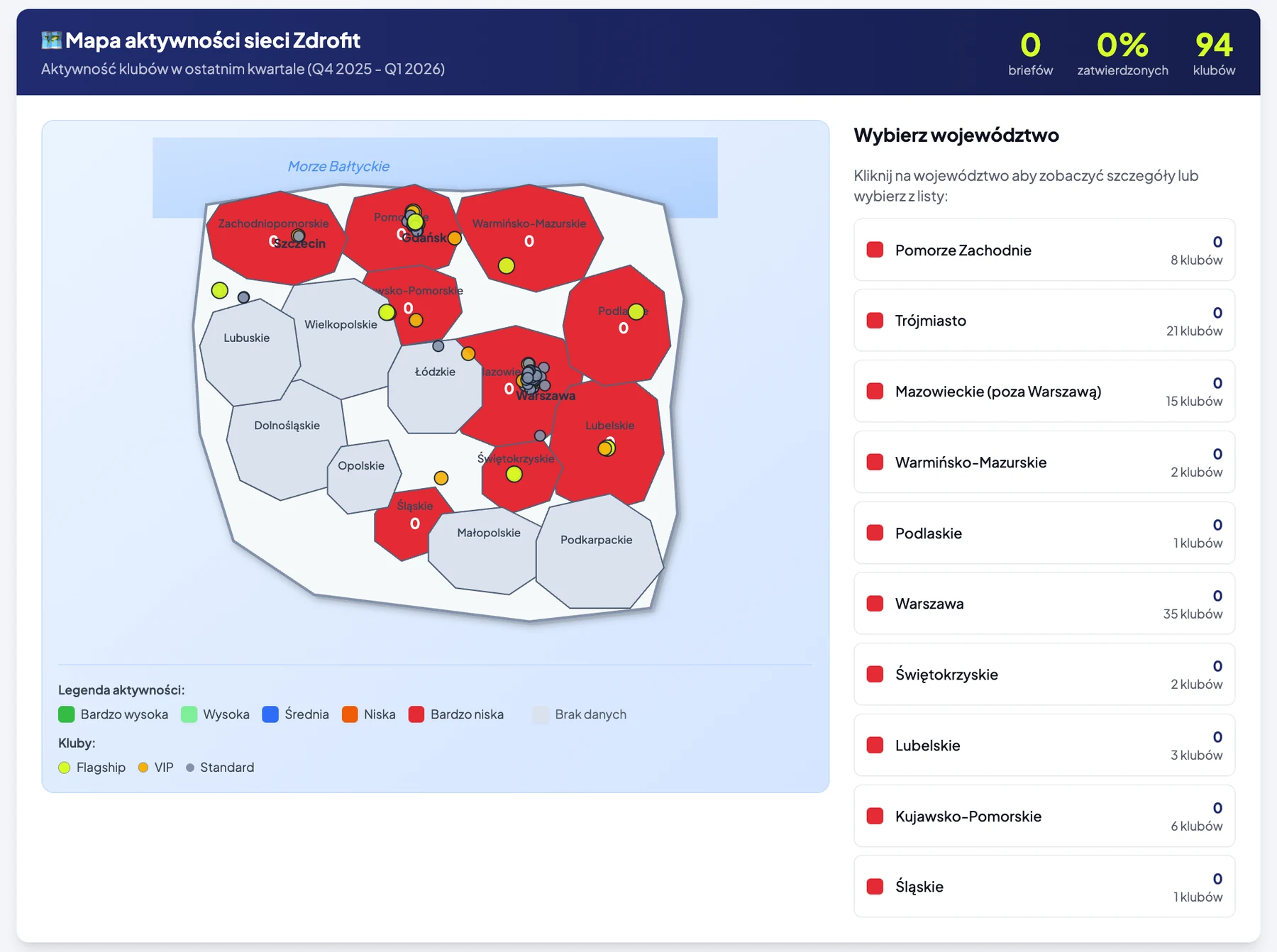Select Mazowieckie (poza Warszawą) list item
Screen dimensions: 1277x952
click(1044, 392)
